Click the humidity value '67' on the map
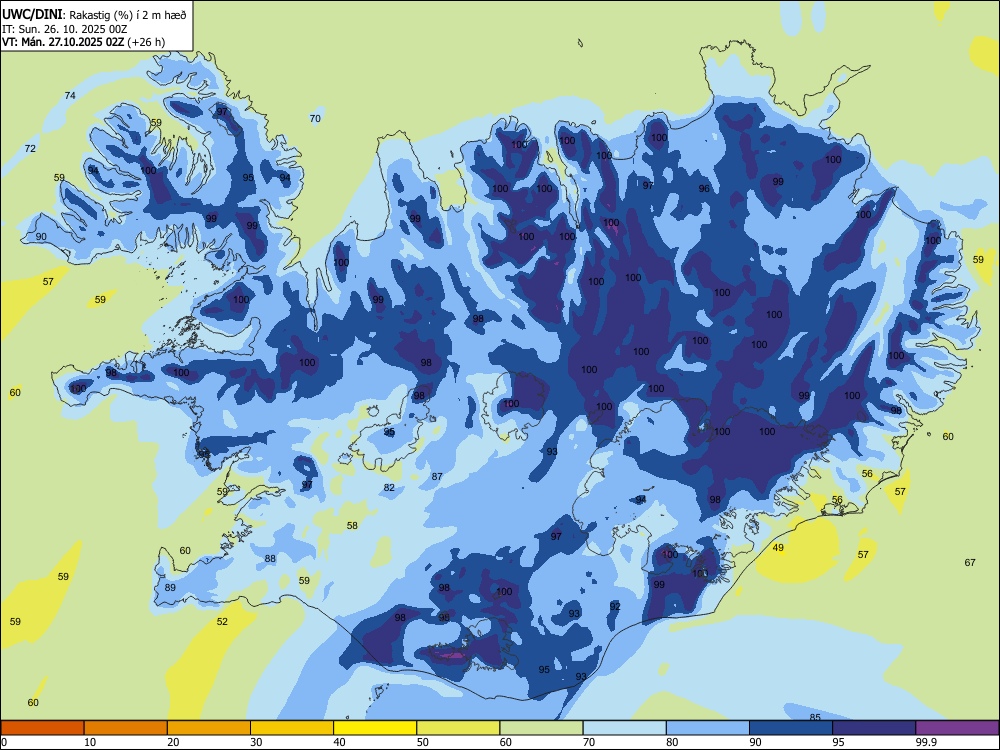Screen dimensions: 1000x750 coord(970,562)
